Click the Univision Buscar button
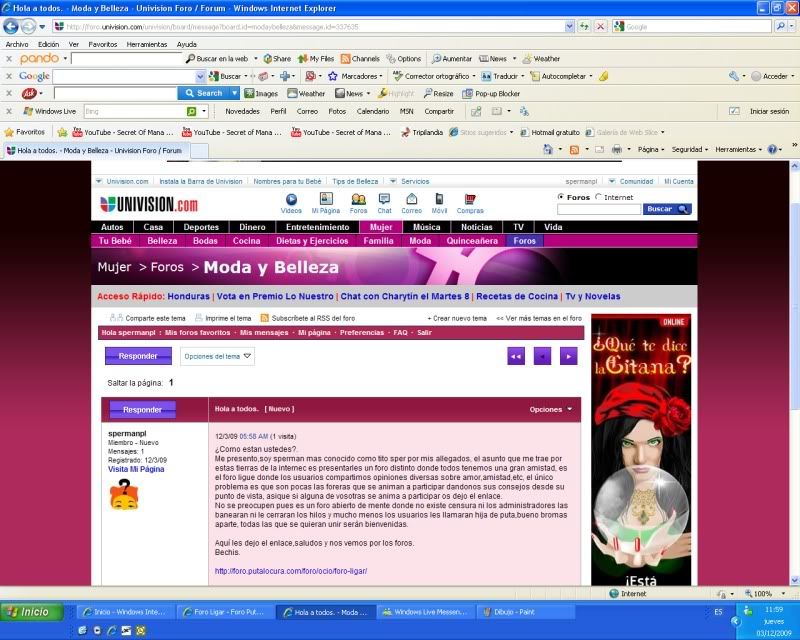The height and width of the screenshot is (640, 800). (x=667, y=209)
